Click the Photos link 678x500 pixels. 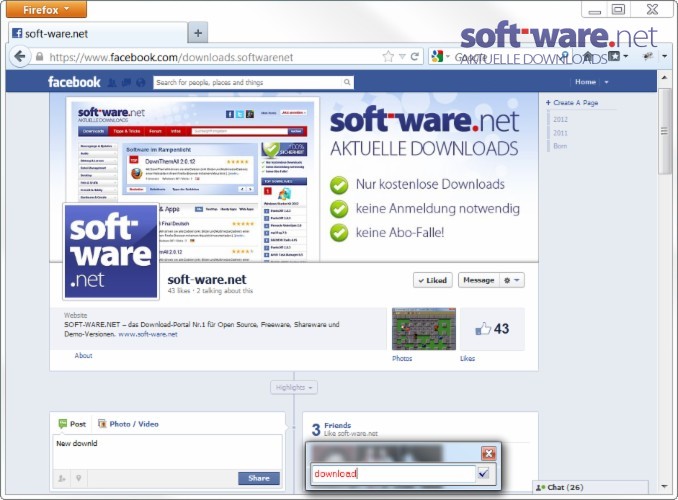(x=402, y=359)
